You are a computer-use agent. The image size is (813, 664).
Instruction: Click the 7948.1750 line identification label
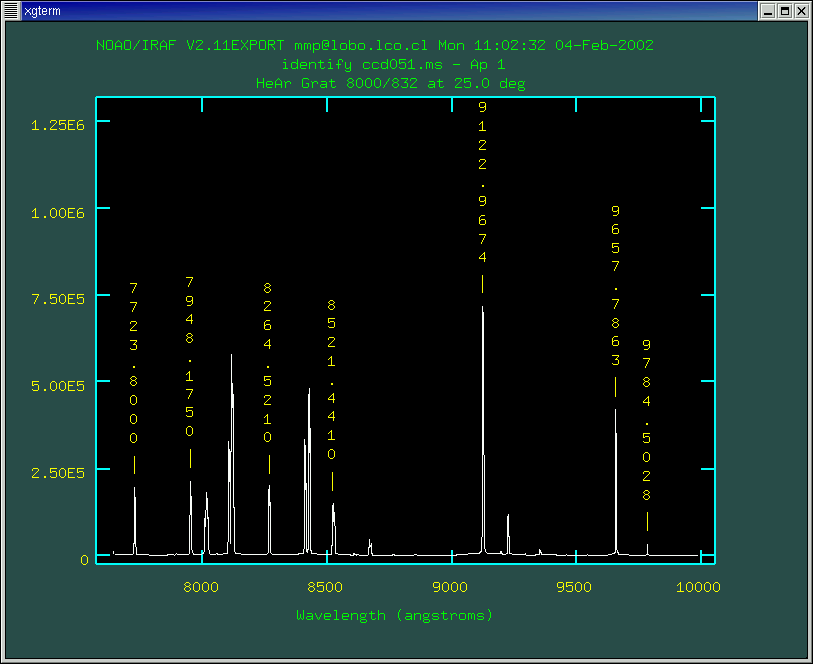click(x=190, y=357)
